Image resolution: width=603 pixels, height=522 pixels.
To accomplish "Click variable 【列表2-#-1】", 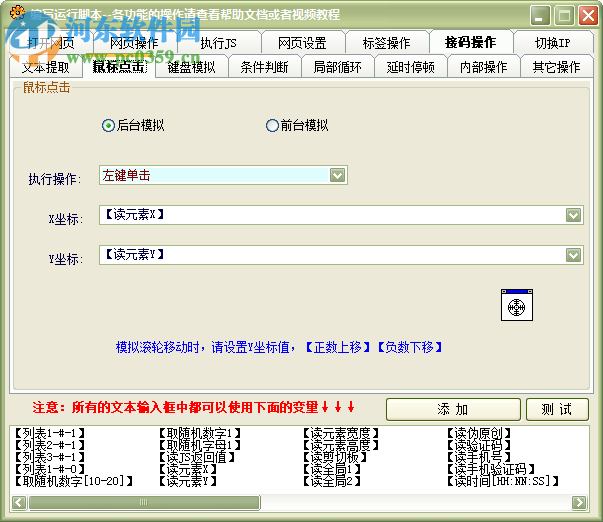I will click(x=50, y=445).
